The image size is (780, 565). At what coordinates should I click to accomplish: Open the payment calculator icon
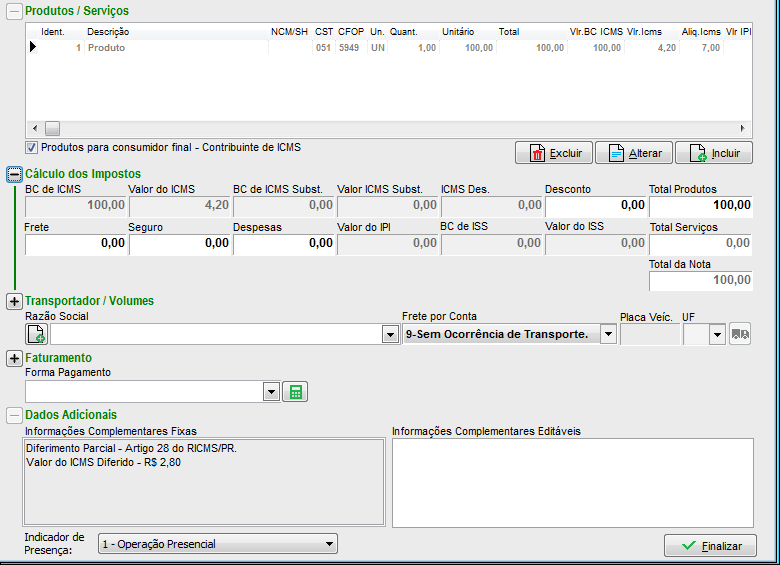pos(295,392)
